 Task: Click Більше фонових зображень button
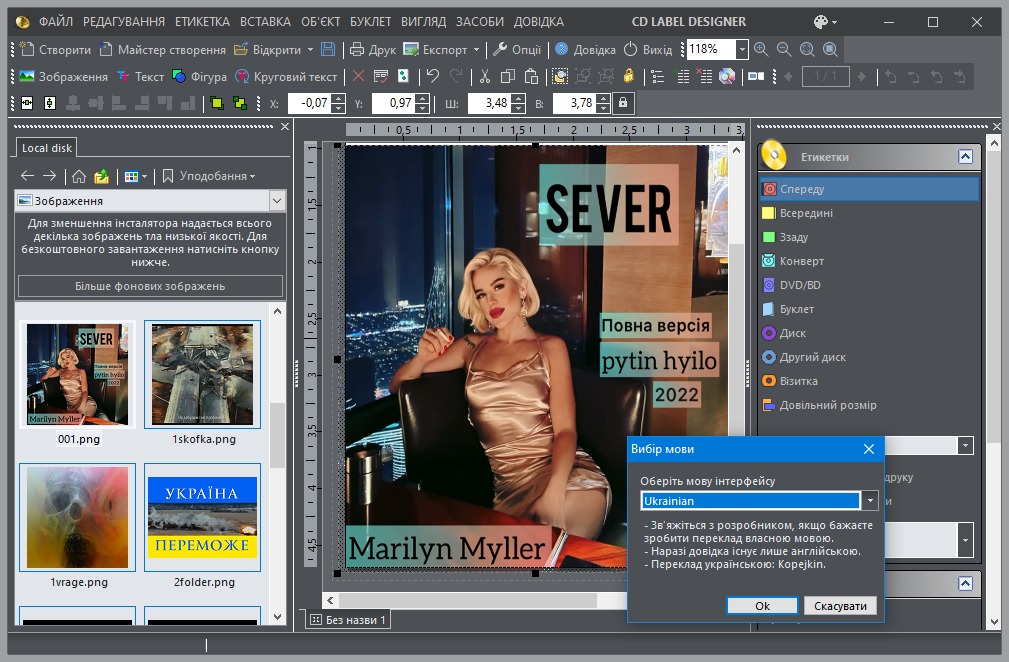(x=150, y=286)
